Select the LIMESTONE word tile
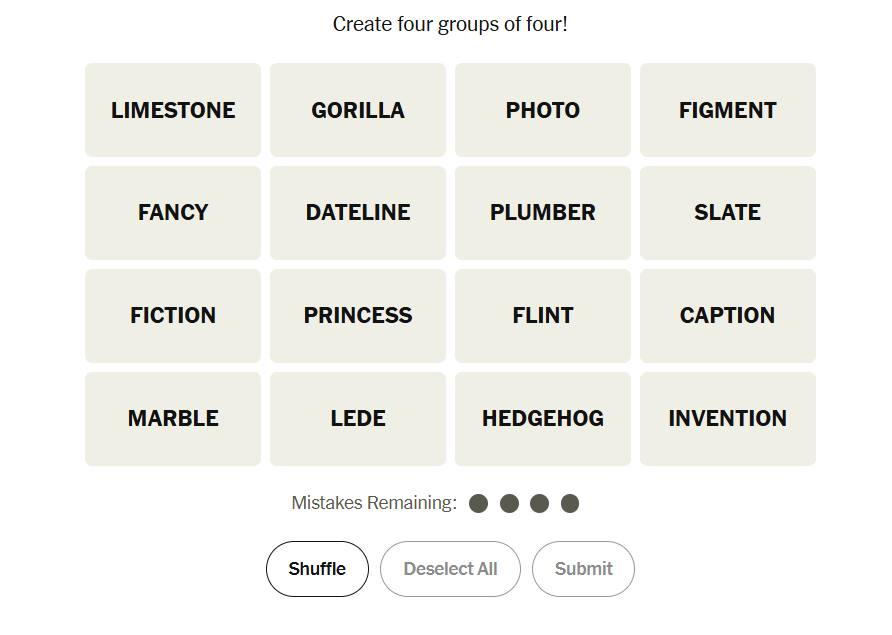Image resolution: width=892 pixels, height=635 pixels. [173, 110]
